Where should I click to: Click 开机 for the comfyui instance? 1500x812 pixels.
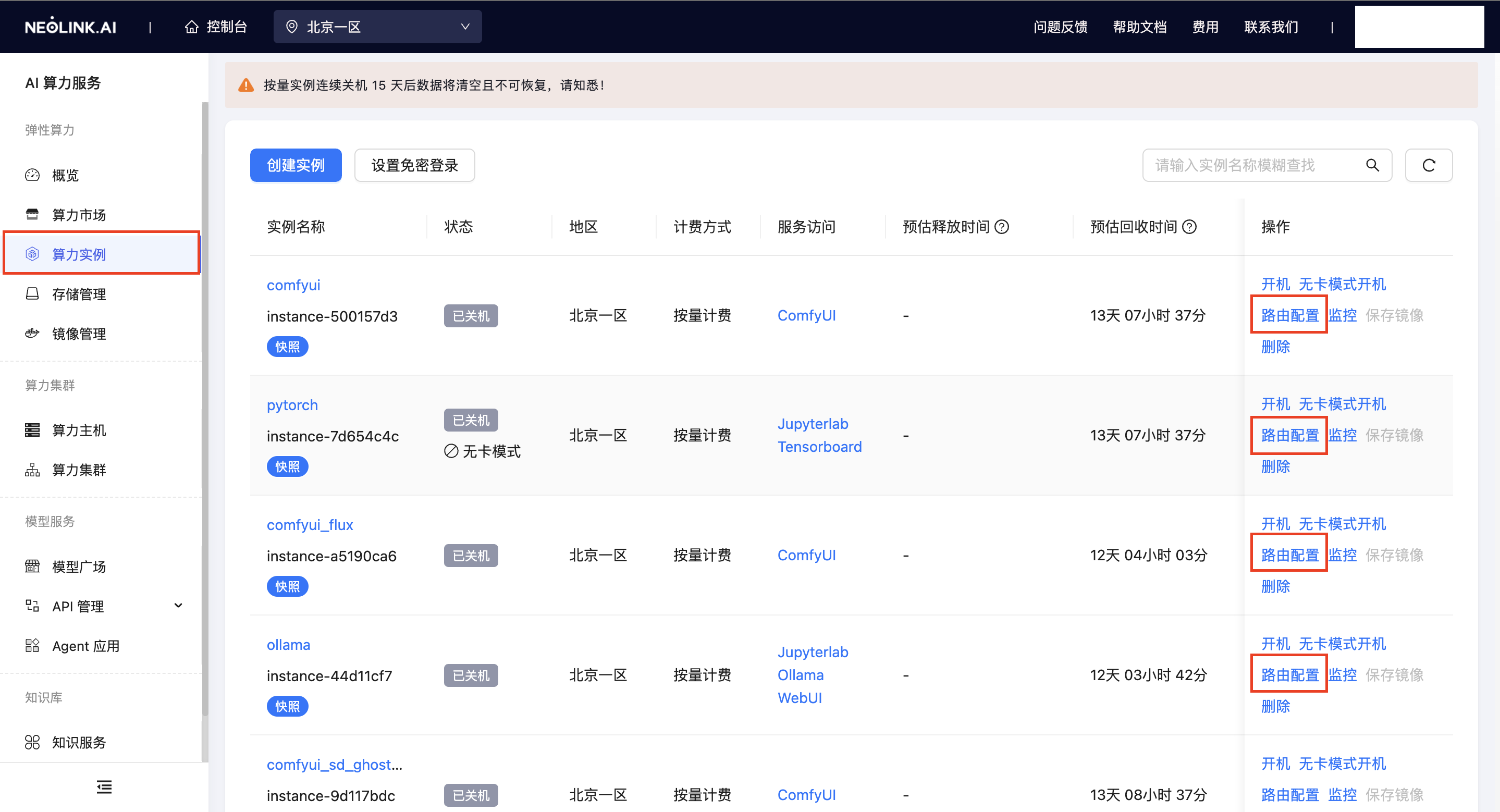tap(1276, 284)
